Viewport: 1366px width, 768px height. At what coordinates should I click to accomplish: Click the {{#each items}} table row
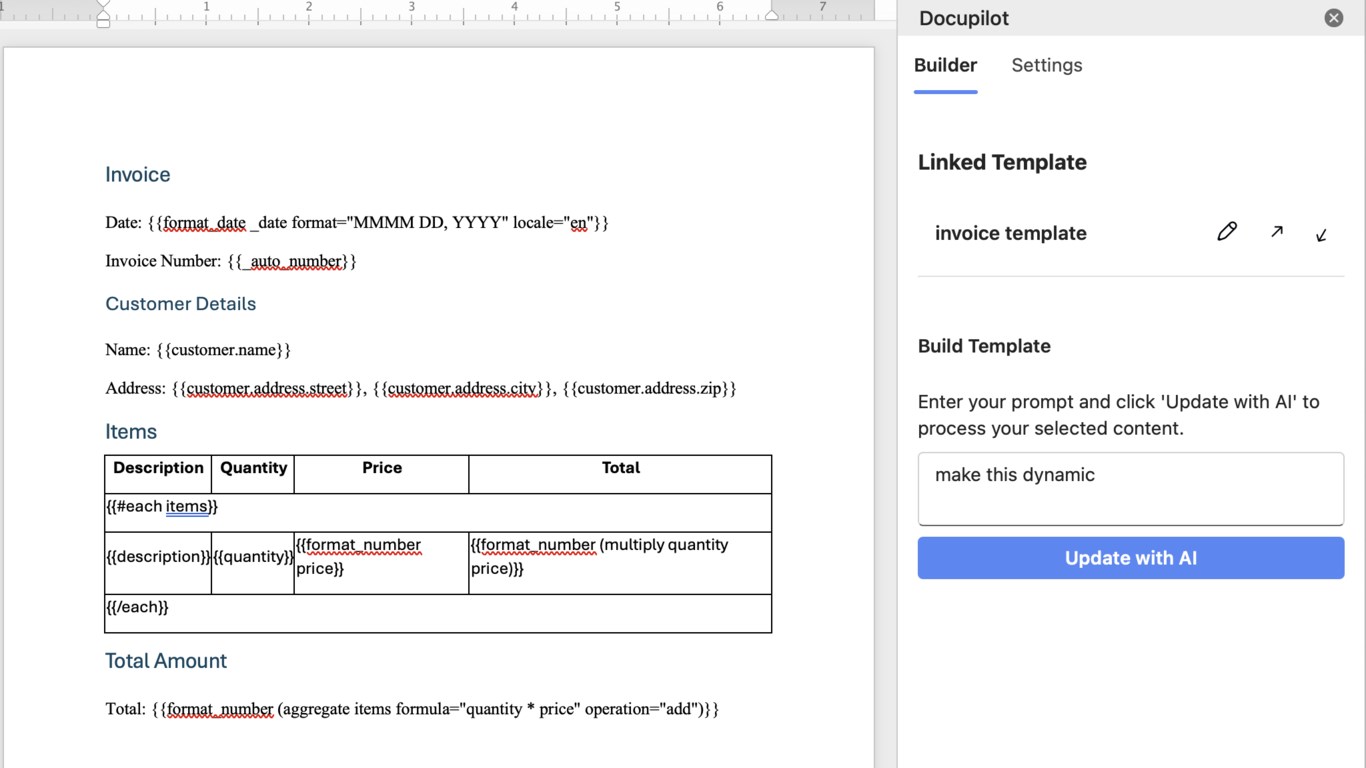[x=438, y=513]
